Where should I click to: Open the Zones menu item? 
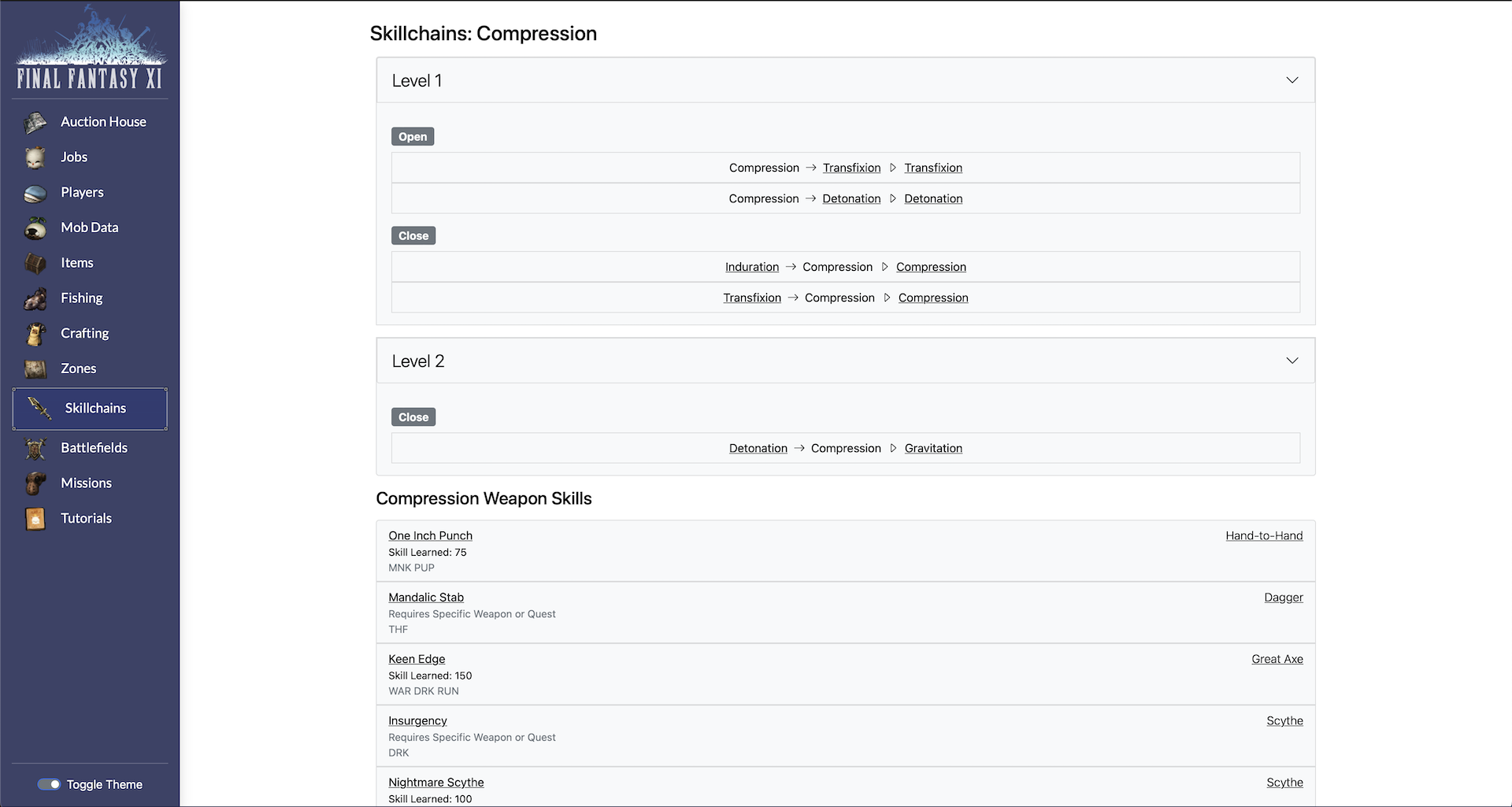tap(78, 368)
